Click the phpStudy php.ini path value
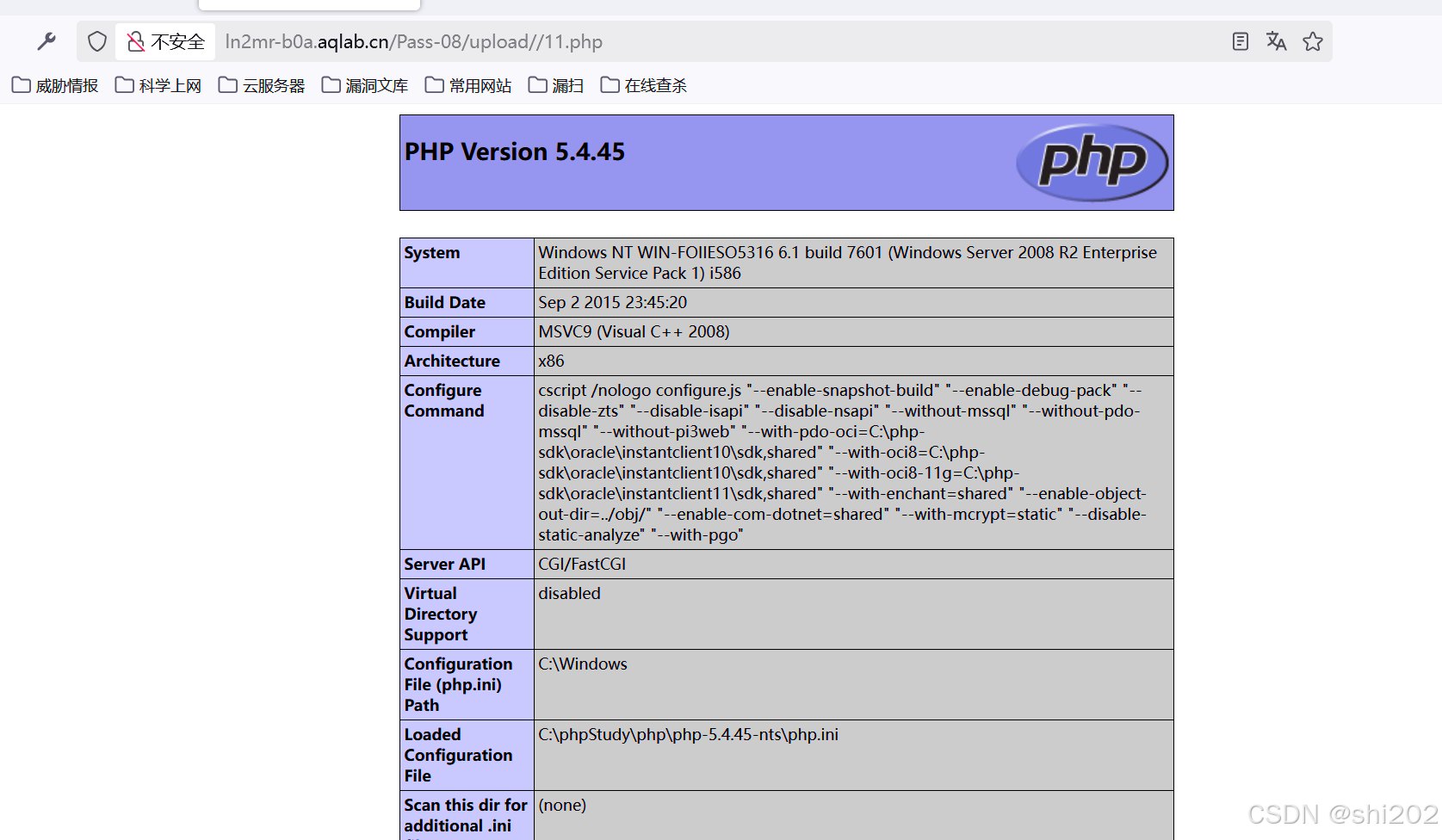 pos(689,735)
